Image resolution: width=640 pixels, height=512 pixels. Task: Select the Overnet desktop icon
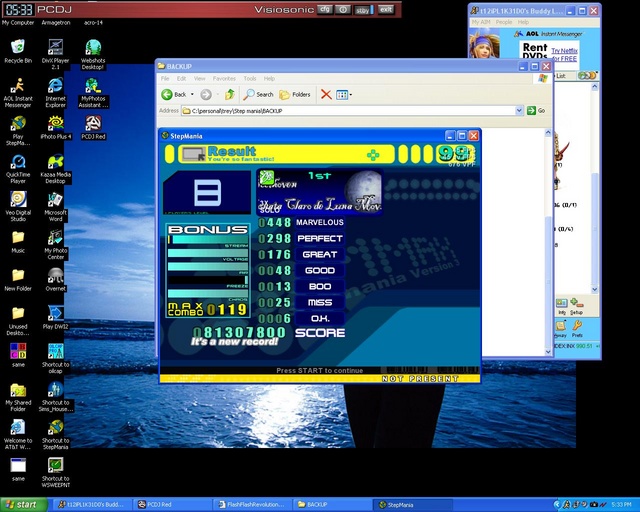(x=56, y=279)
